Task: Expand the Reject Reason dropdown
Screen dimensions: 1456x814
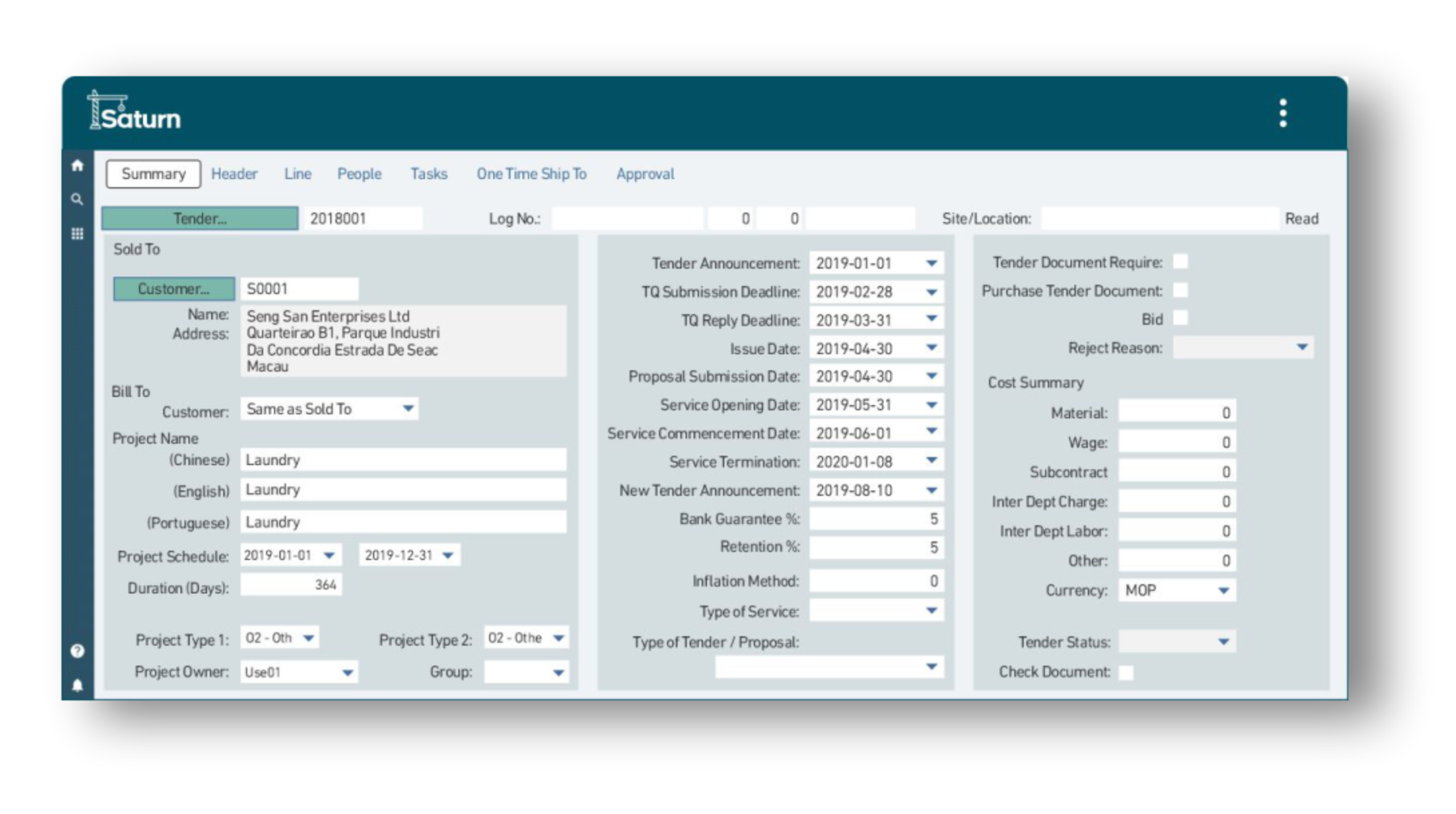Action: [1302, 348]
